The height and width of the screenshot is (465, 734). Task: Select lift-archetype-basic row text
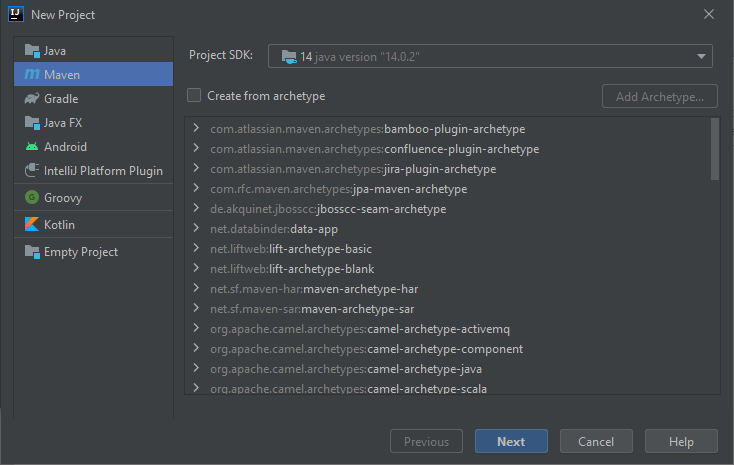(291, 249)
